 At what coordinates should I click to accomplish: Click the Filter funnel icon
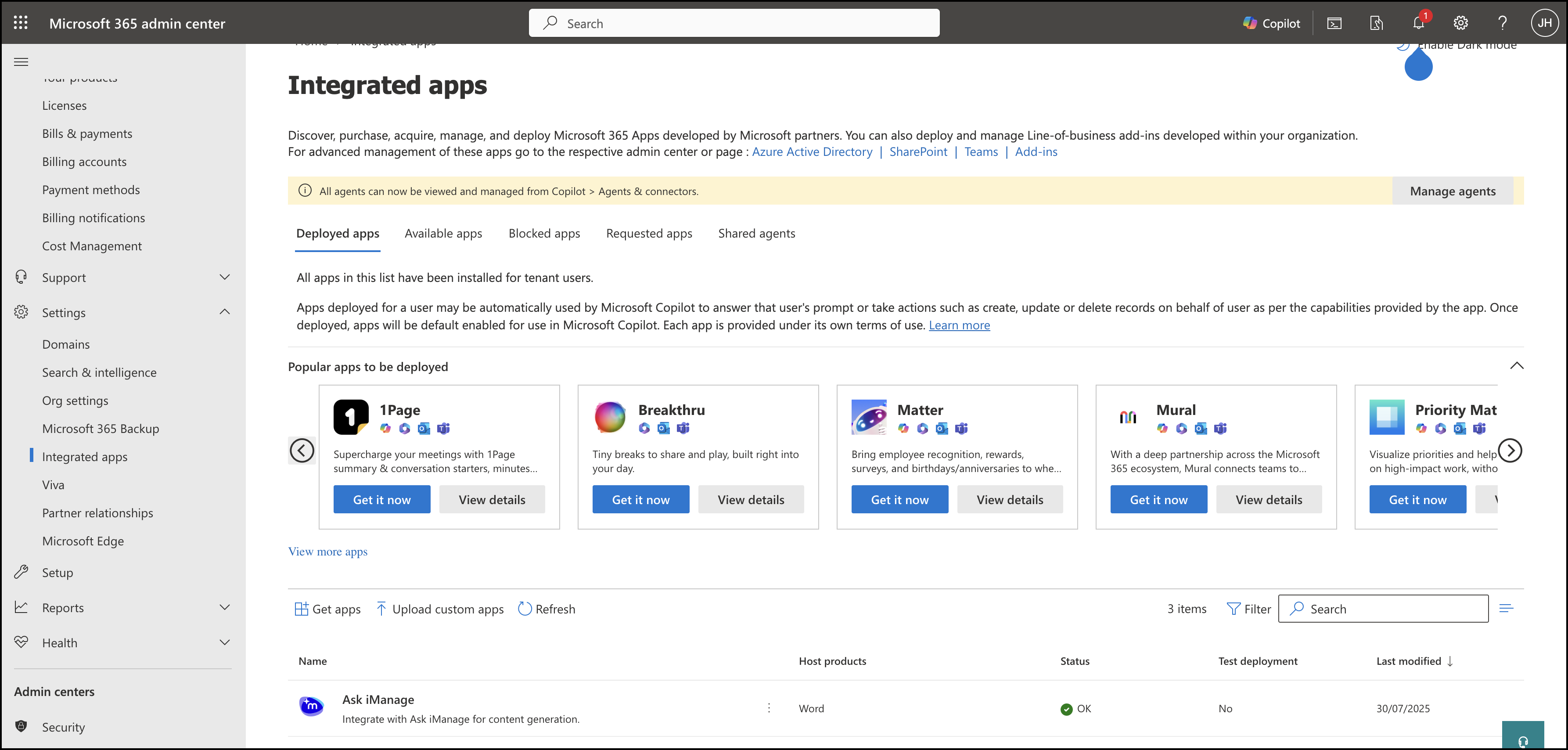pos(1233,609)
